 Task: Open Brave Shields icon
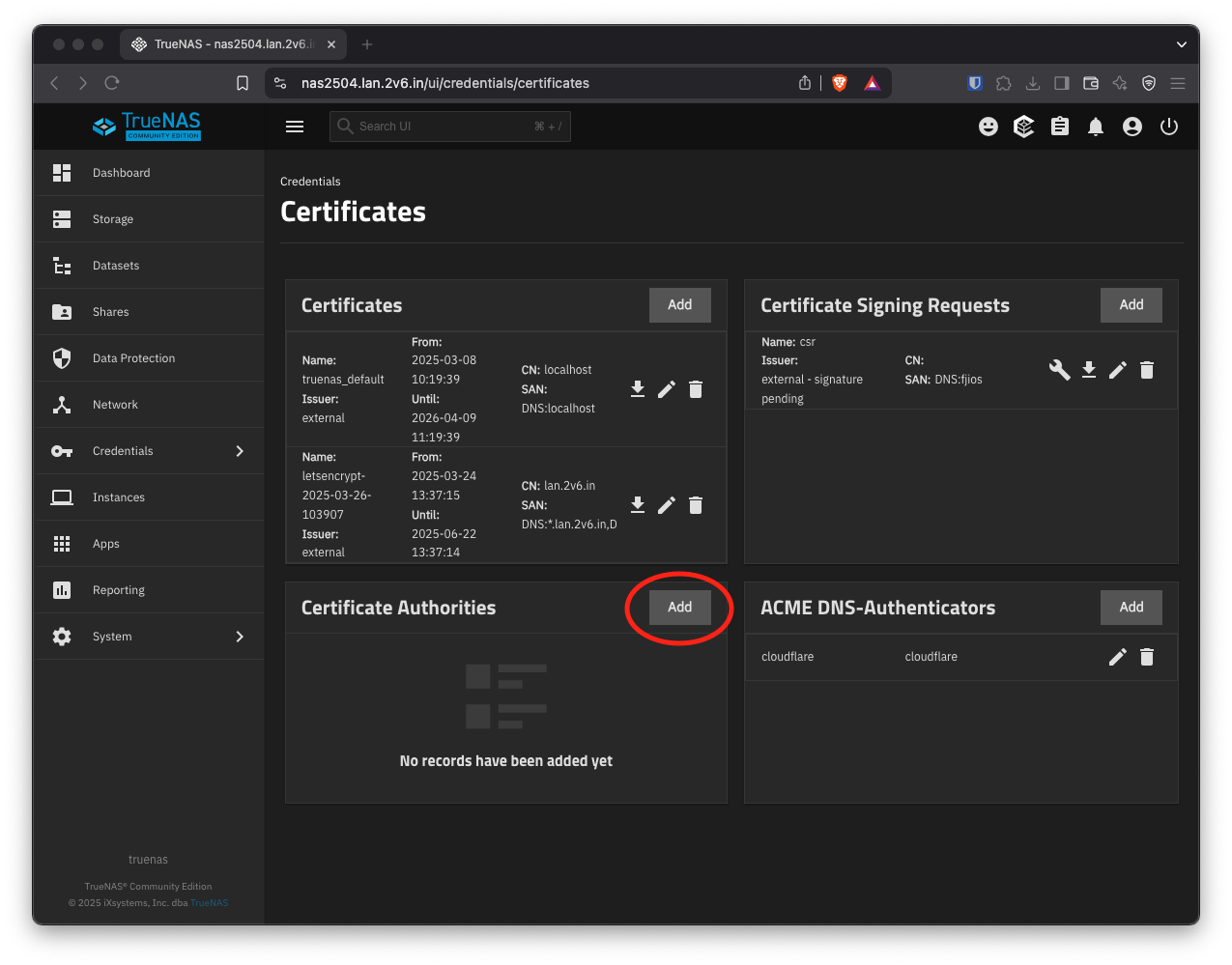(x=840, y=83)
